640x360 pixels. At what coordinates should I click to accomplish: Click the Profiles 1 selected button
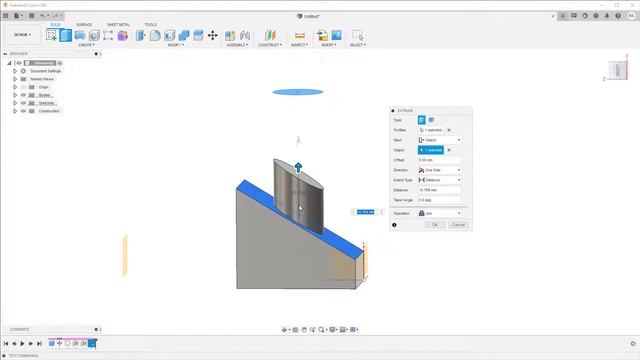click(431, 130)
